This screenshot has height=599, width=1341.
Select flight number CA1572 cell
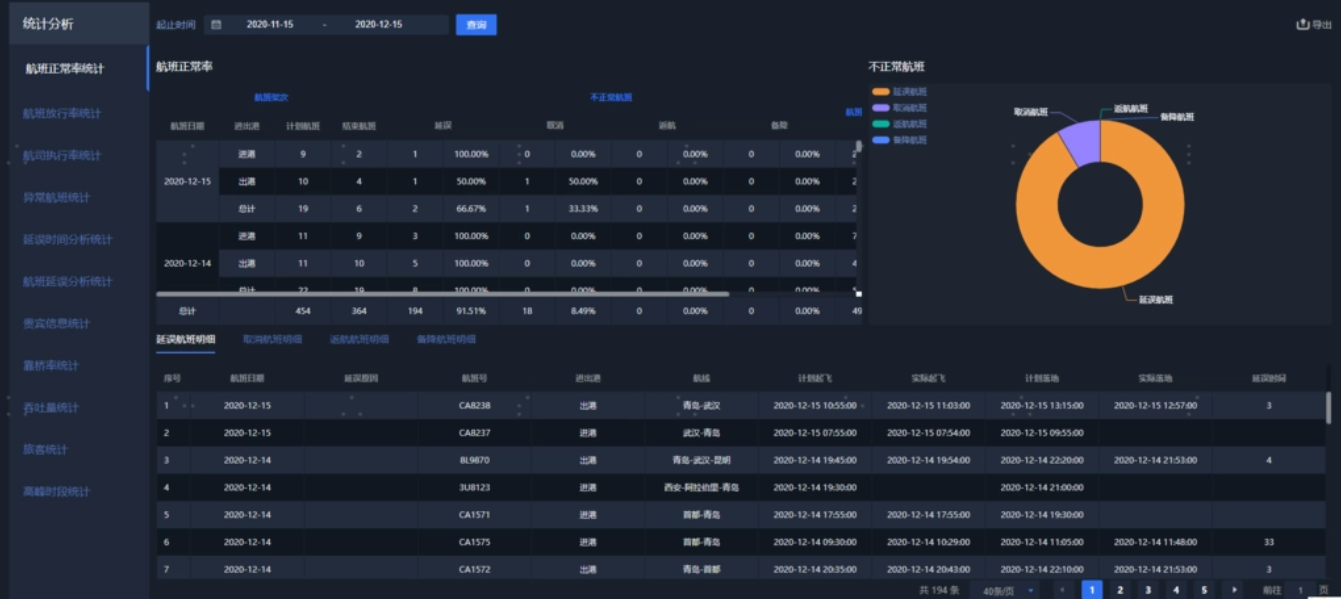475,569
